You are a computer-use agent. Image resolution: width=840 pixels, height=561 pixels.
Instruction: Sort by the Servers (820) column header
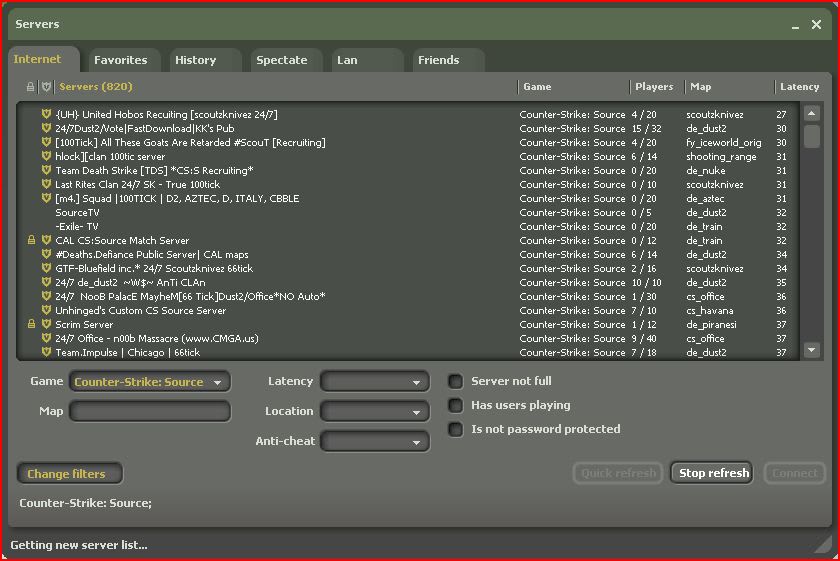click(287, 87)
